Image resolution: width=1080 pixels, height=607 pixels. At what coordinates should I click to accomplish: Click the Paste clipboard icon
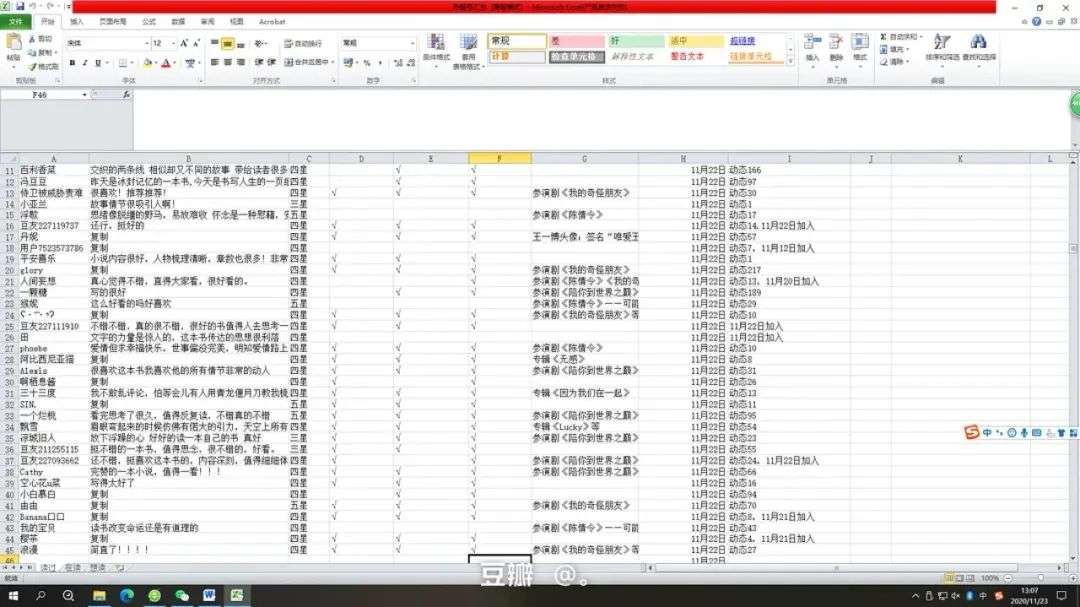pyautogui.click(x=13, y=43)
